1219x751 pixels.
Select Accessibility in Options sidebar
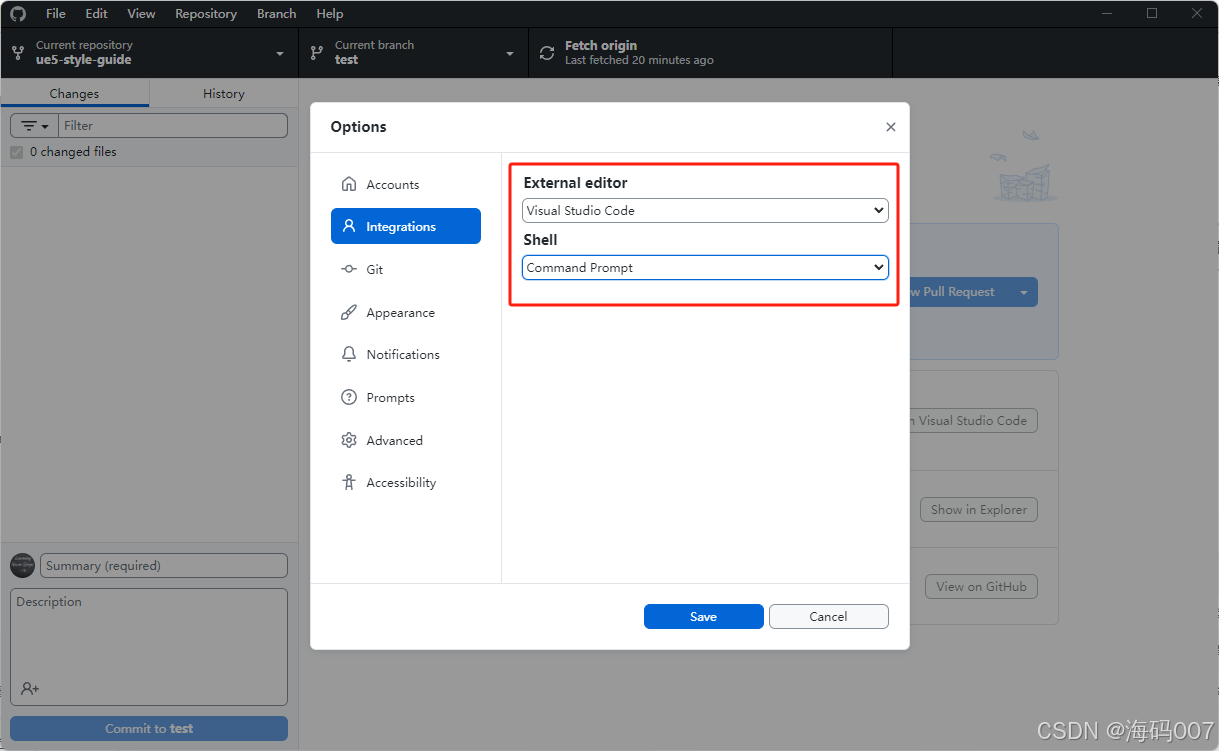pyautogui.click(x=406, y=482)
